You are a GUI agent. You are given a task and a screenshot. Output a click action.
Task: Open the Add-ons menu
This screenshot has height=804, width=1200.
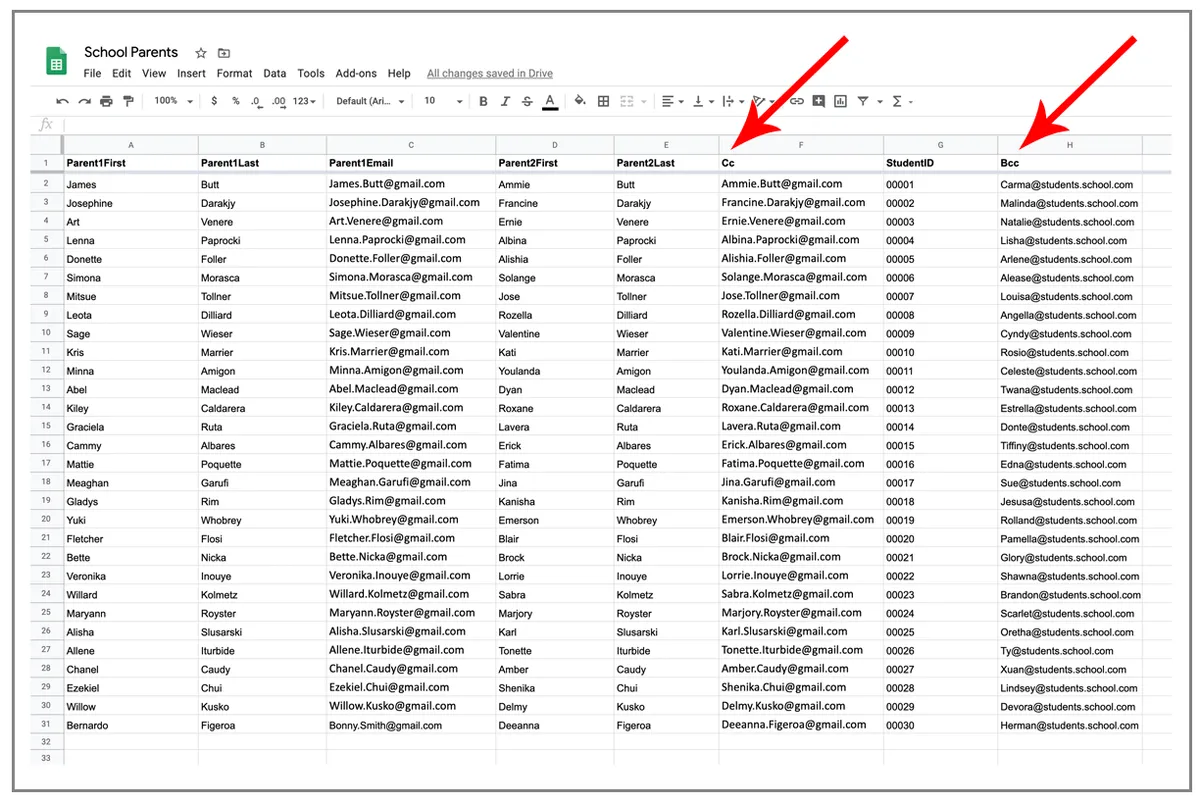coord(356,73)
